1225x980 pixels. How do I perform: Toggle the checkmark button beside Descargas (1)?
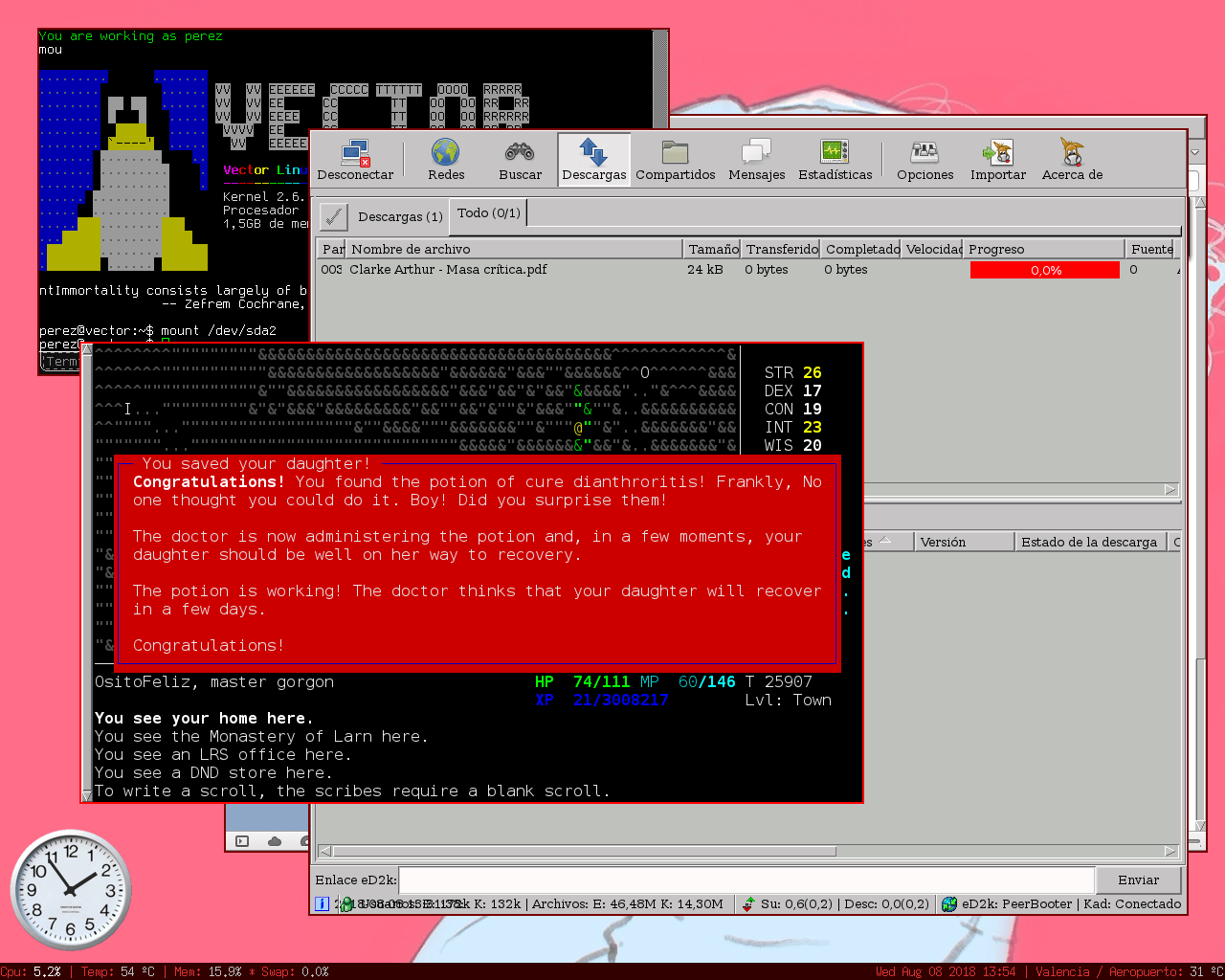[x=333, y=216]
